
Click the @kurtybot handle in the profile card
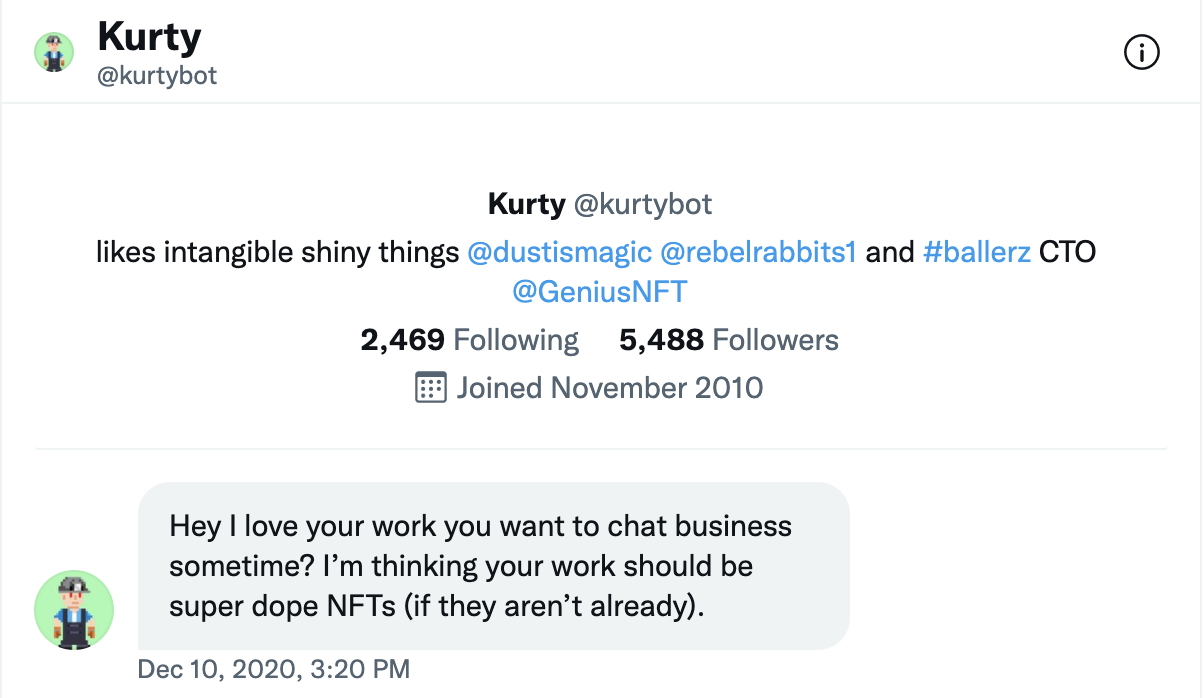coord(643,205)
